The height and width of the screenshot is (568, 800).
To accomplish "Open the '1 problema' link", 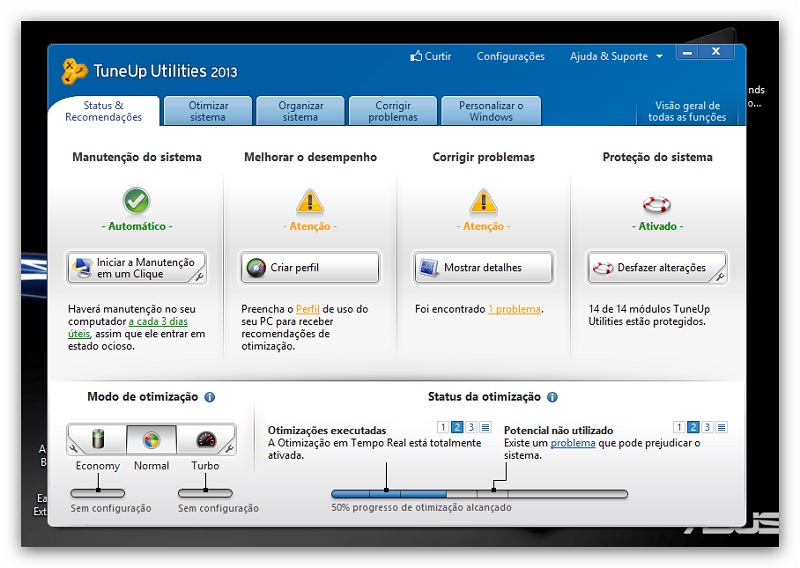I will 514,310.
